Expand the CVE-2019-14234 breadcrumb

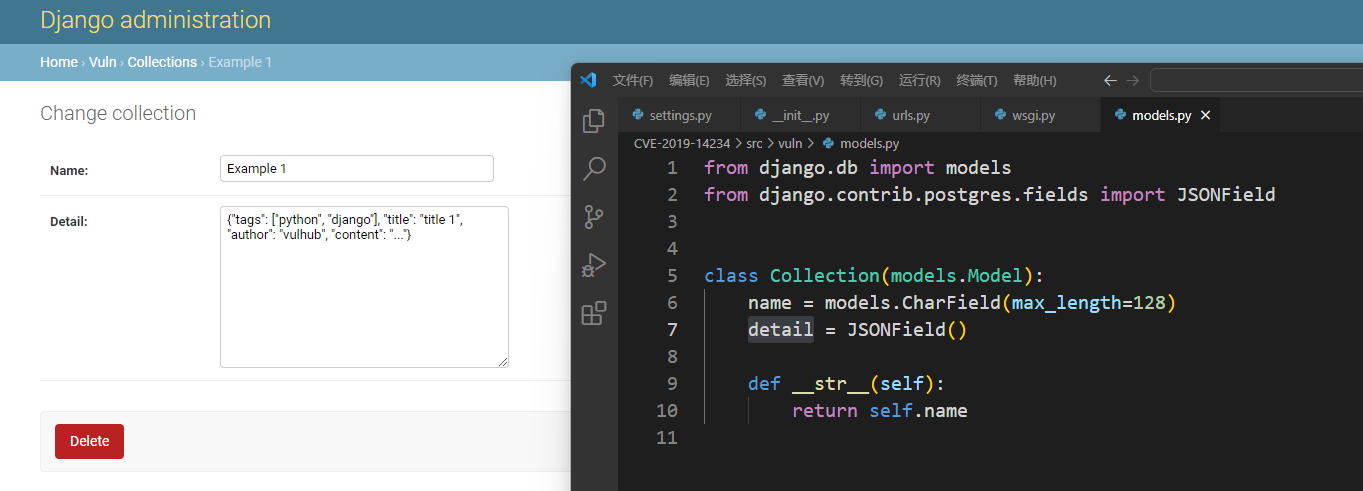pos(681,143)
